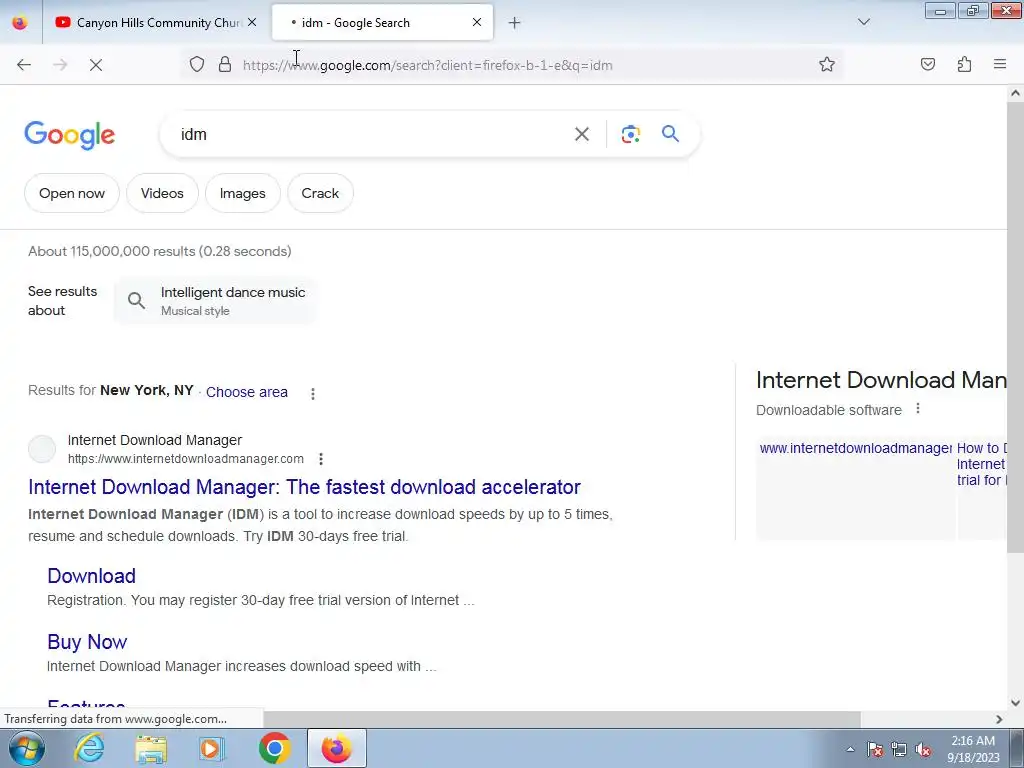Click the Google logo

70,135
